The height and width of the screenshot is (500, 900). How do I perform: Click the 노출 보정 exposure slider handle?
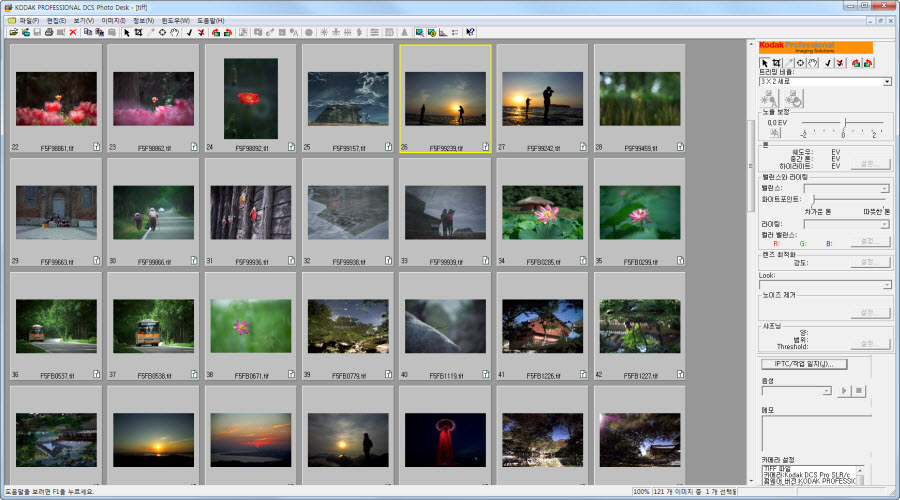[x=843, y=122]
